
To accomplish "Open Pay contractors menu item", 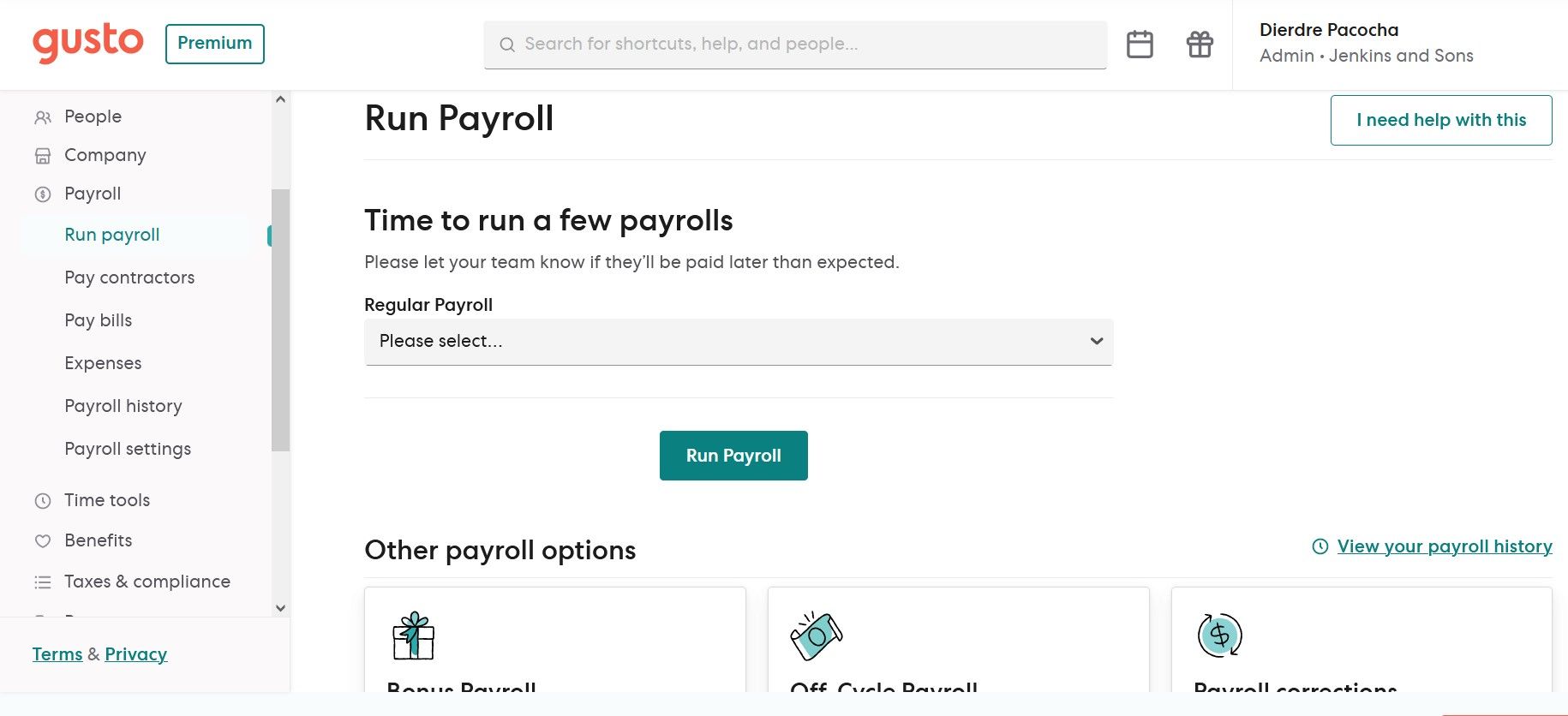I will [129, 277].
